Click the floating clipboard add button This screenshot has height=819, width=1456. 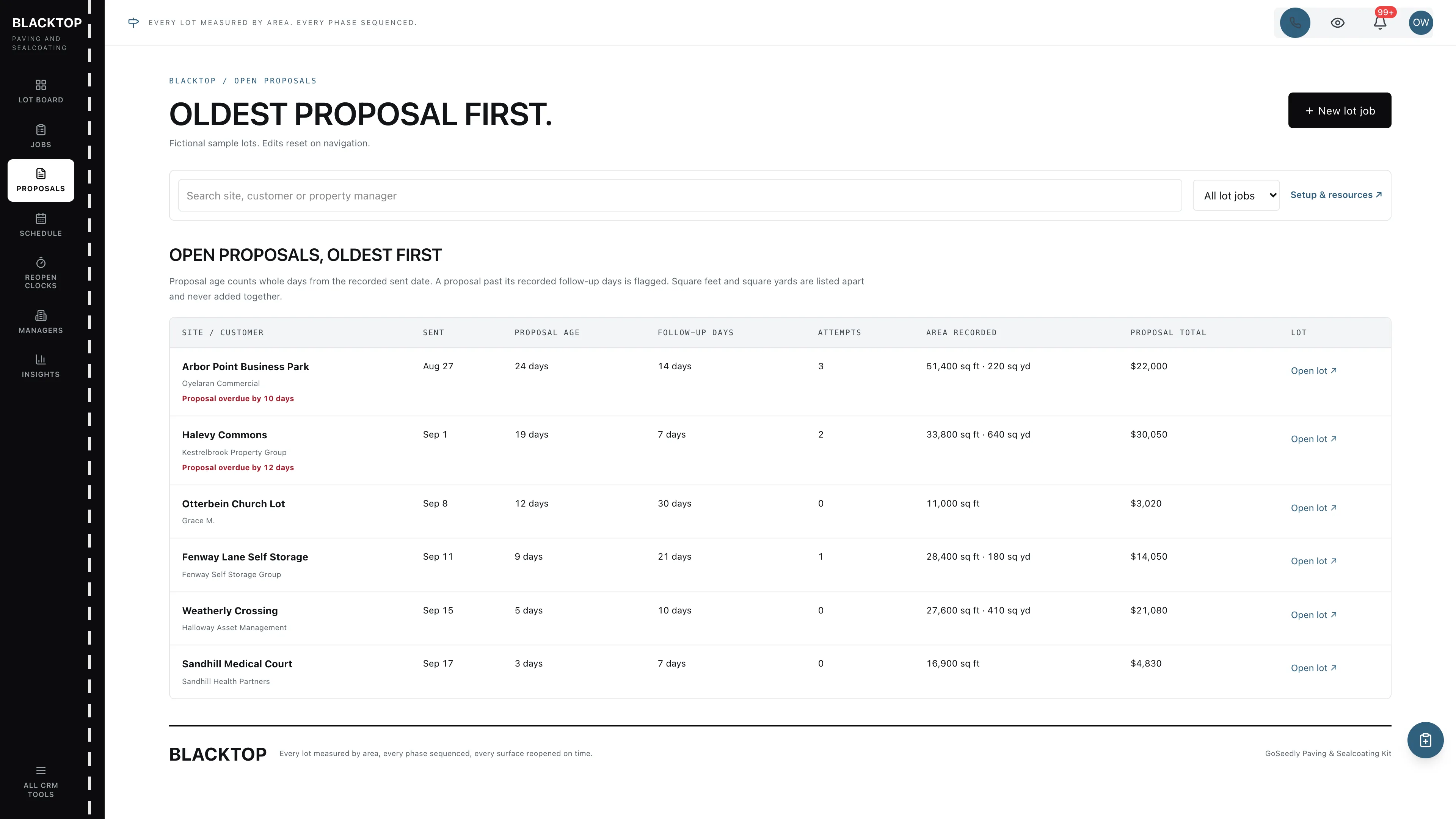1425,740
